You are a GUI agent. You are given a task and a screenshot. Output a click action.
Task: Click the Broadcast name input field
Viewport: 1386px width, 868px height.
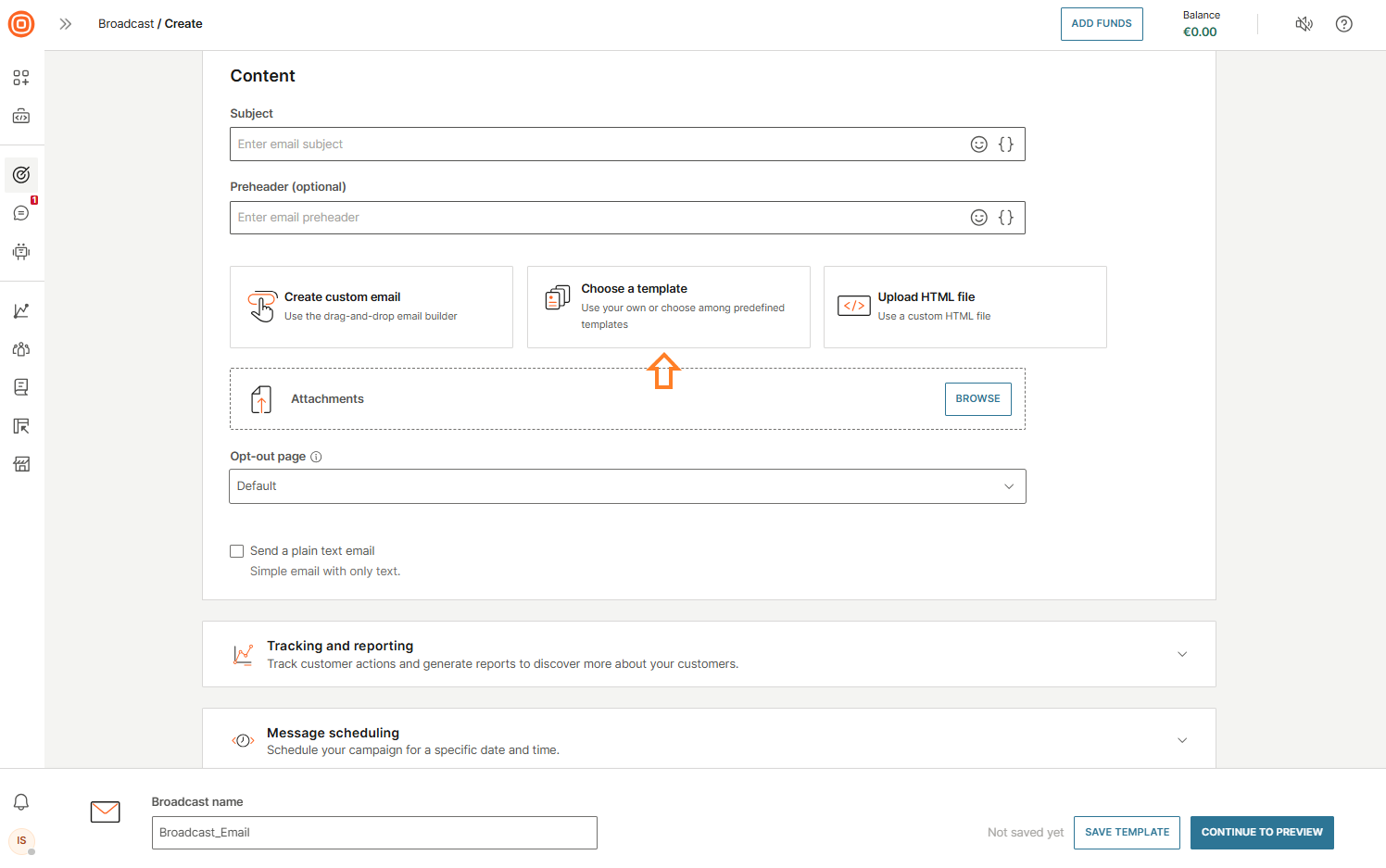pyautogui.click(x=374, y=833)
